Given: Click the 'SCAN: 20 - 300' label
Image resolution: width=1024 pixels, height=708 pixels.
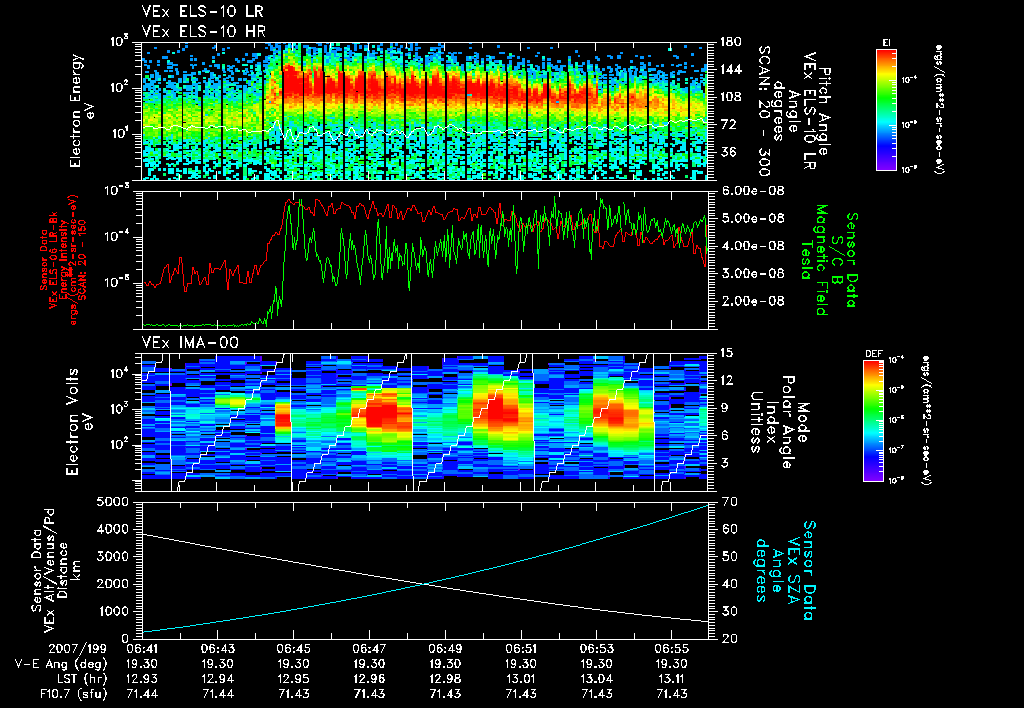Looking at the screenshot, I should [764, 111].
